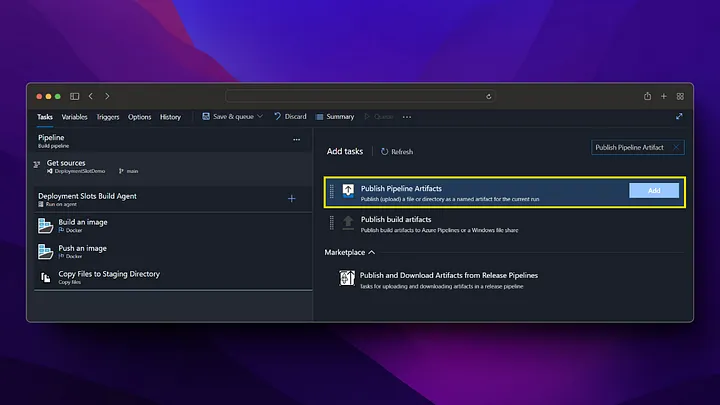Image resolution: width=720 pixels, height=405 pixels.
Task: Toggle full screen expand icon
Action: (x=679, y=117)
